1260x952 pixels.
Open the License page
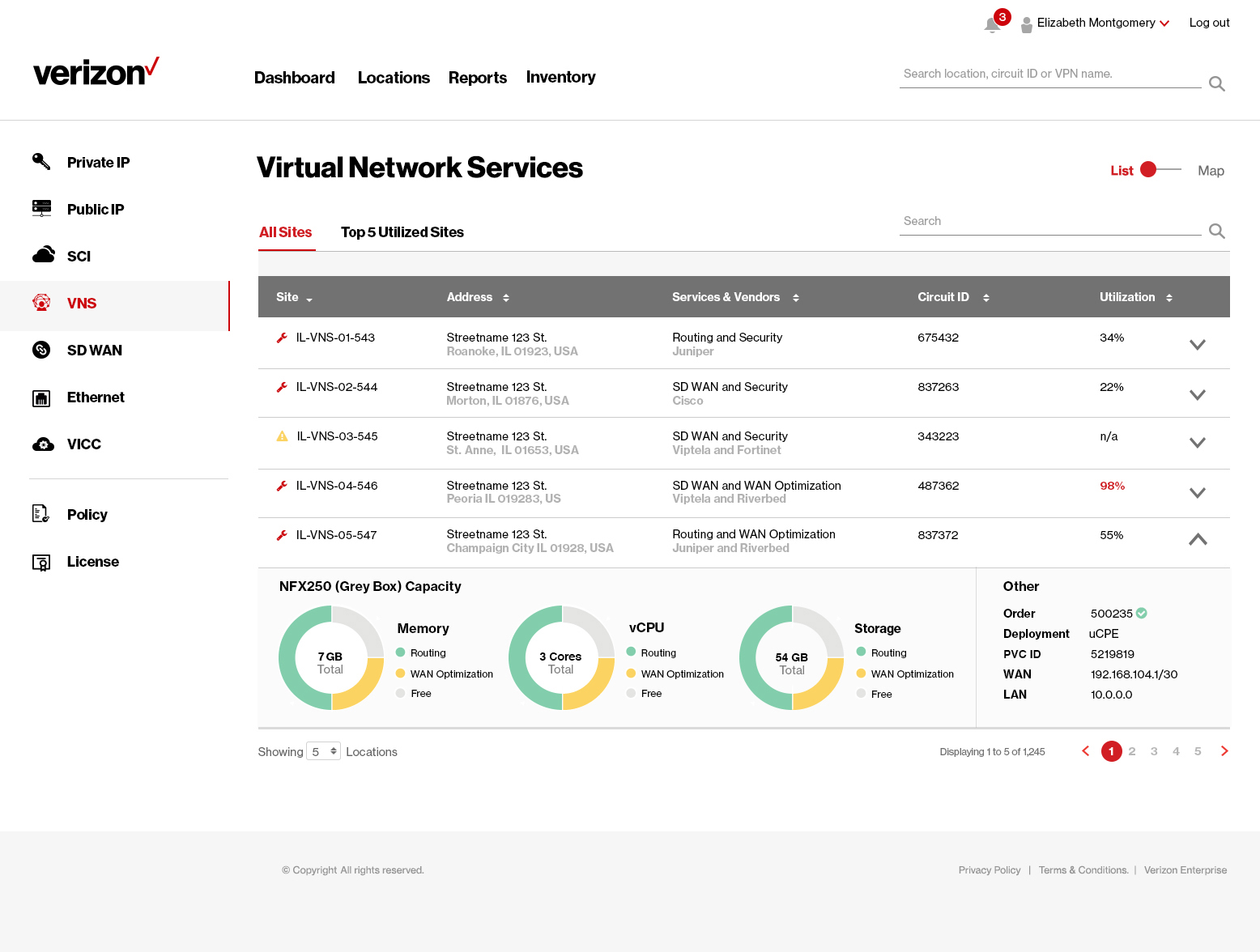(92, 561)
